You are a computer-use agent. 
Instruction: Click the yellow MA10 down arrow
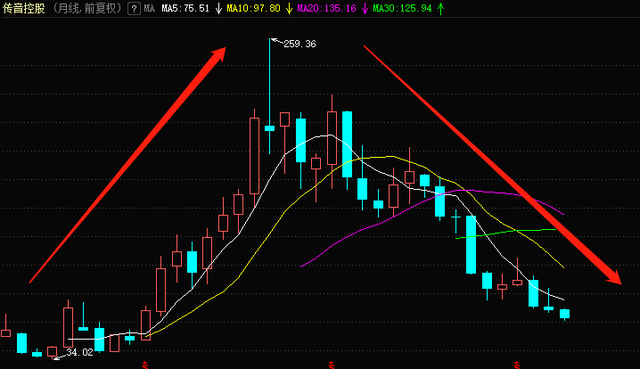coord(289,8)
